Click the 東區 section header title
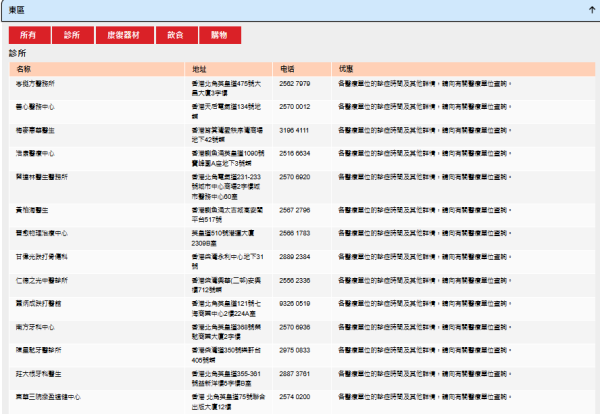This screenshot has width=600, height=414. (17, 9)
